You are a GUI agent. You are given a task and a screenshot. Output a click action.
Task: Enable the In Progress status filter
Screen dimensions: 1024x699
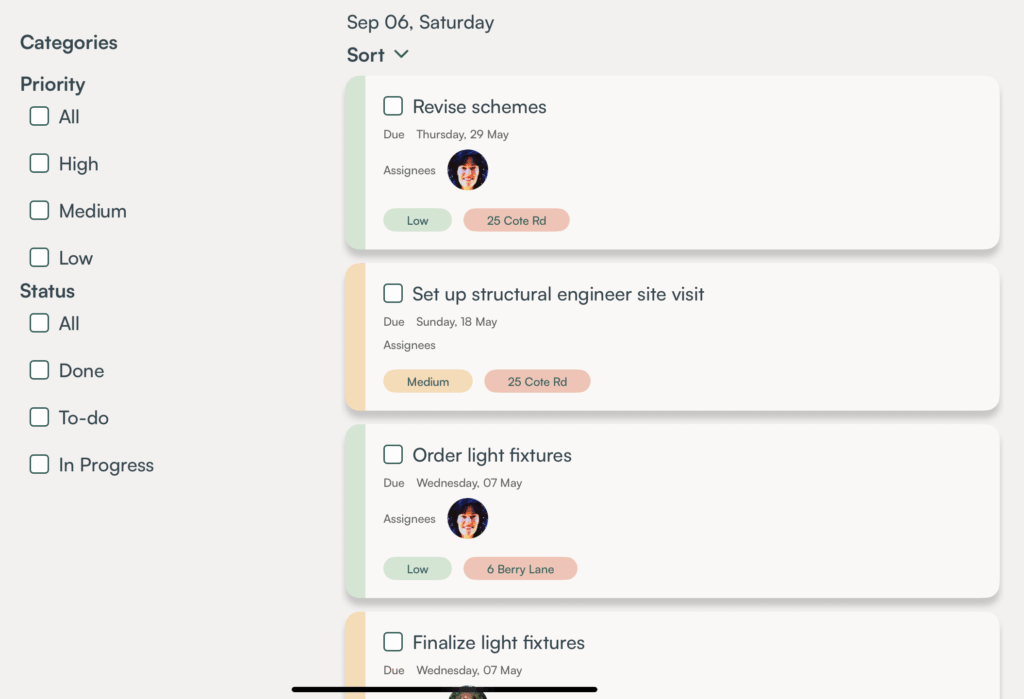pos(39,464)
